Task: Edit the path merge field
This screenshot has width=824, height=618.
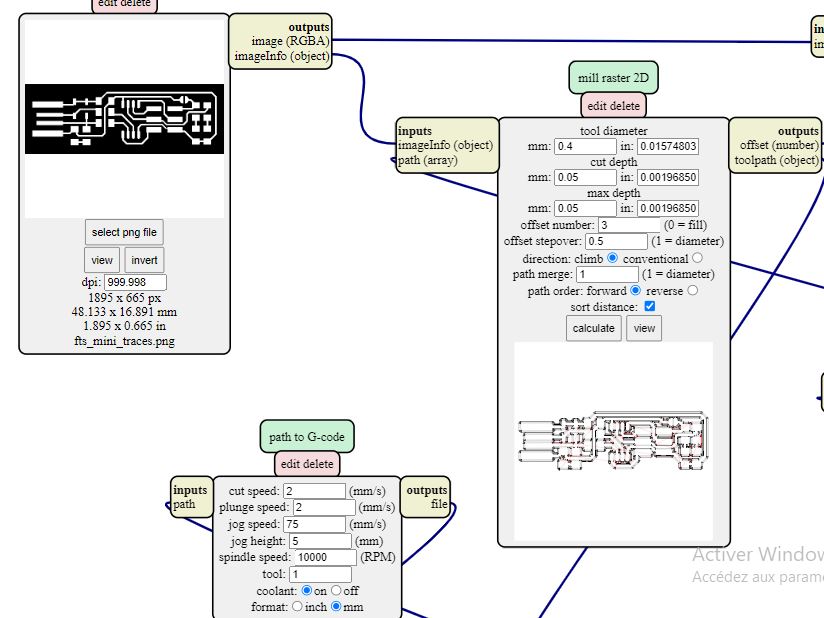Action: click(607, 274)
